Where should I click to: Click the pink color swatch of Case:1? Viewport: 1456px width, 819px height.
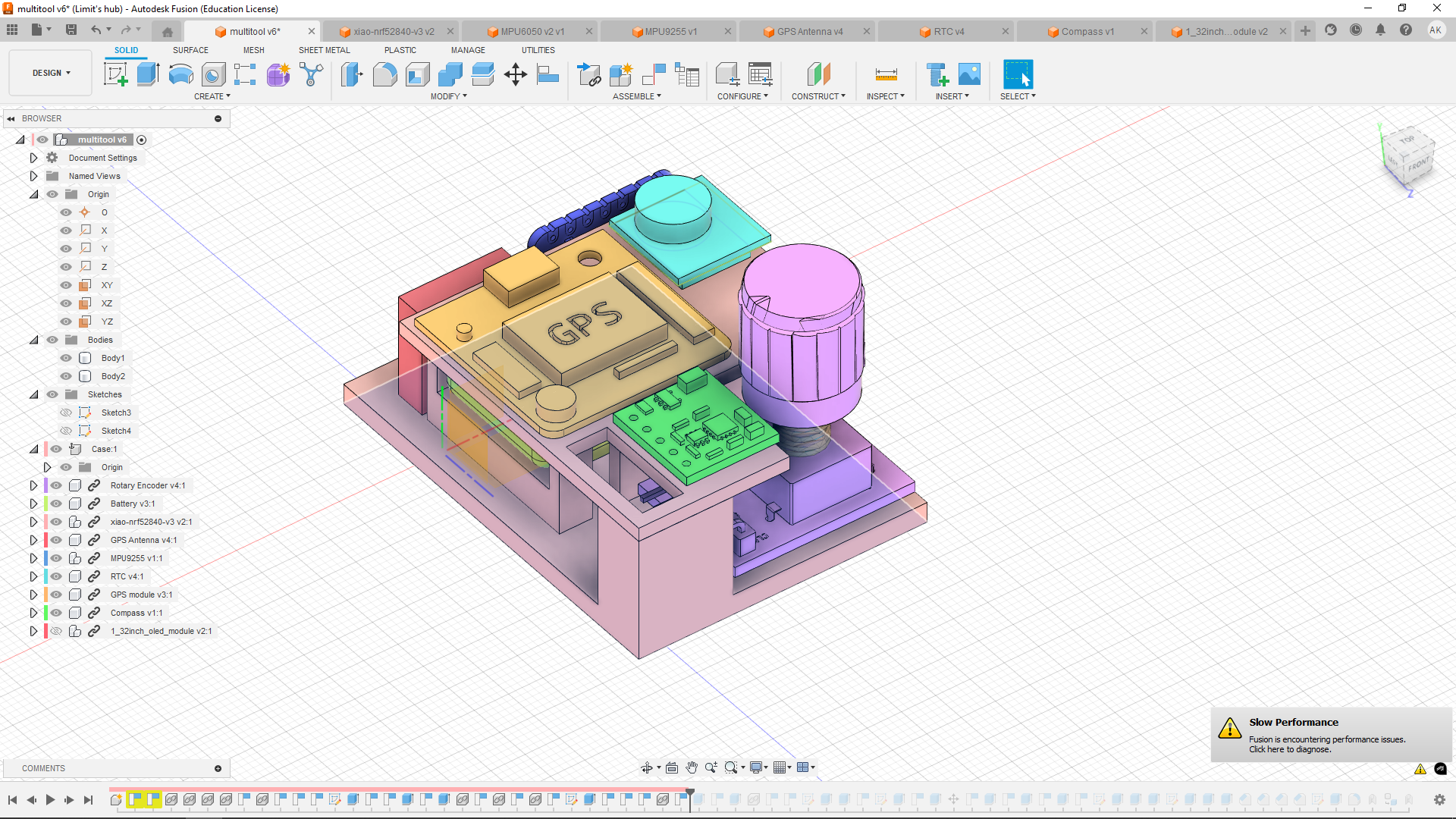coord(46,449)
